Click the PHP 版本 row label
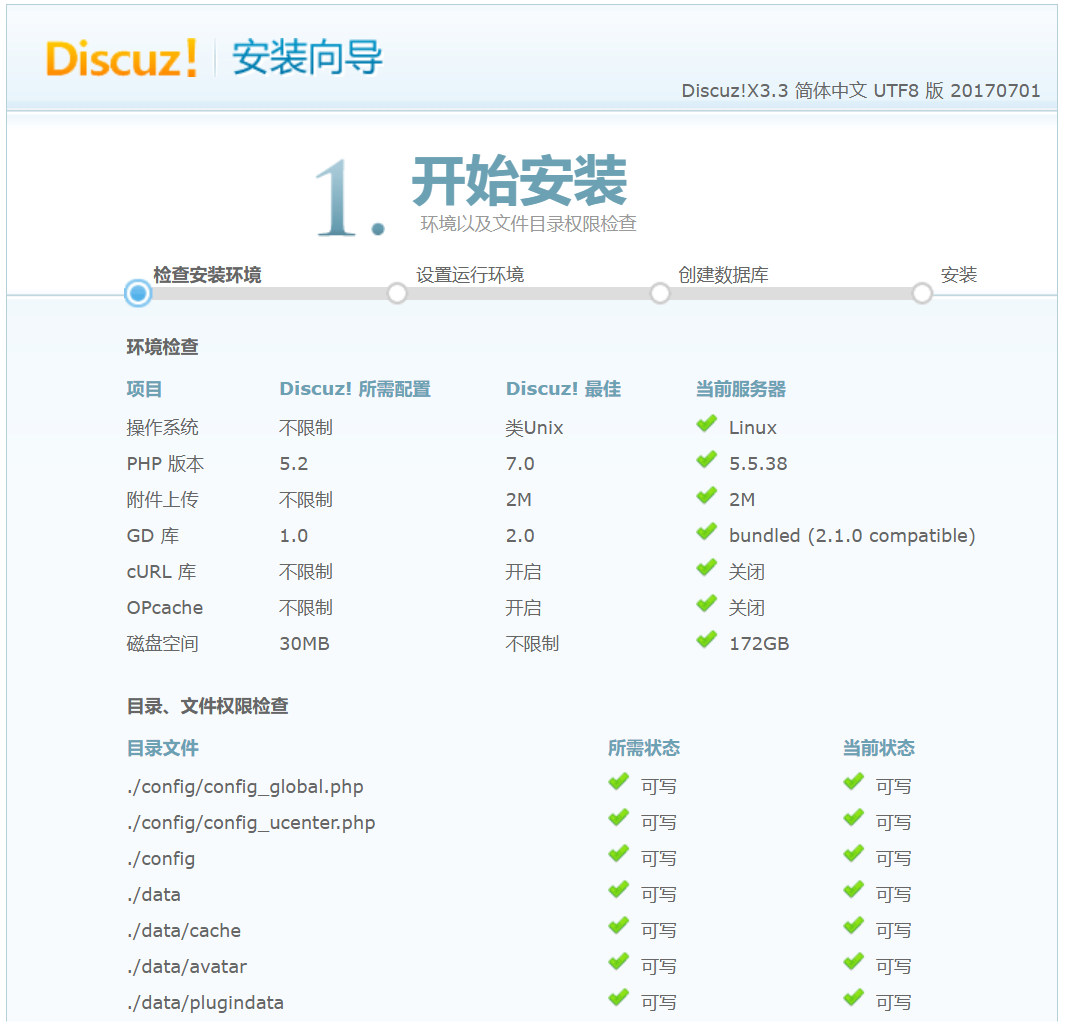 165,464
